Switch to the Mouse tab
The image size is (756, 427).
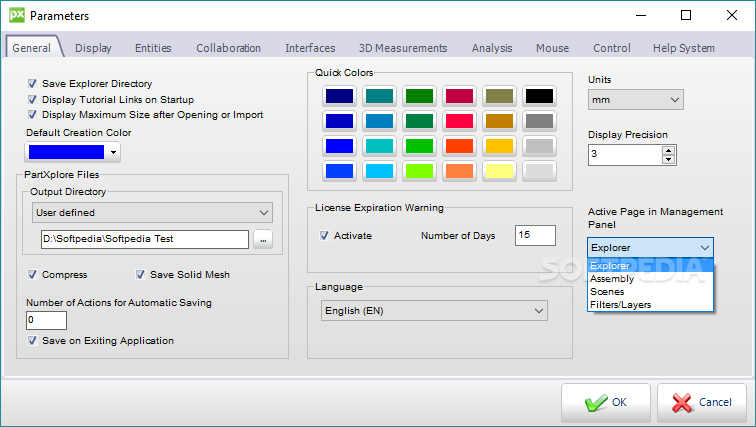coord(553,48)
